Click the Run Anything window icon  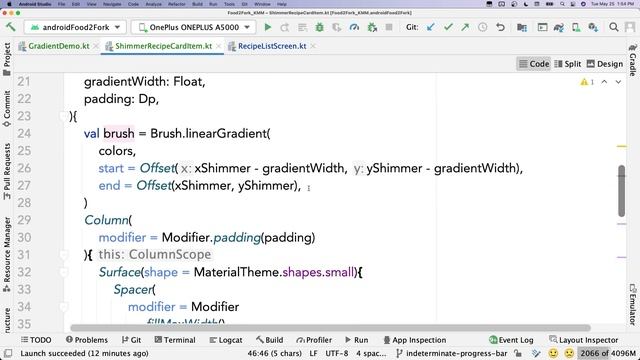coord(542,27)
